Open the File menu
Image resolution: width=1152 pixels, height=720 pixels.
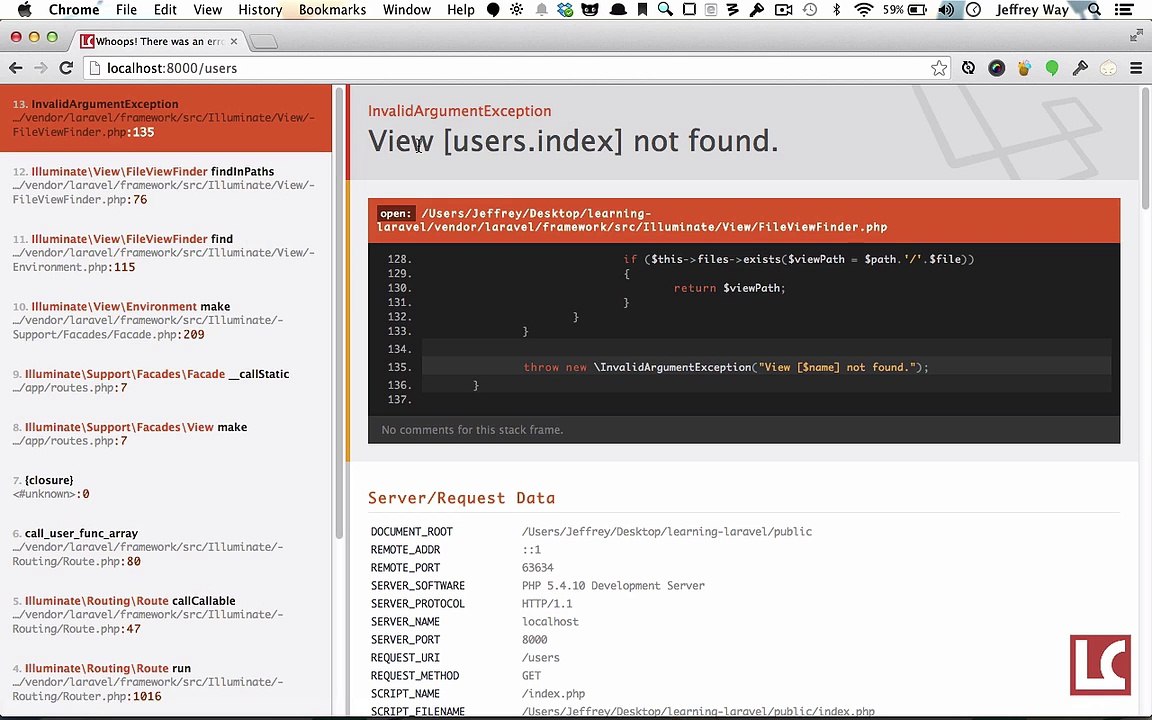point(126,10)
